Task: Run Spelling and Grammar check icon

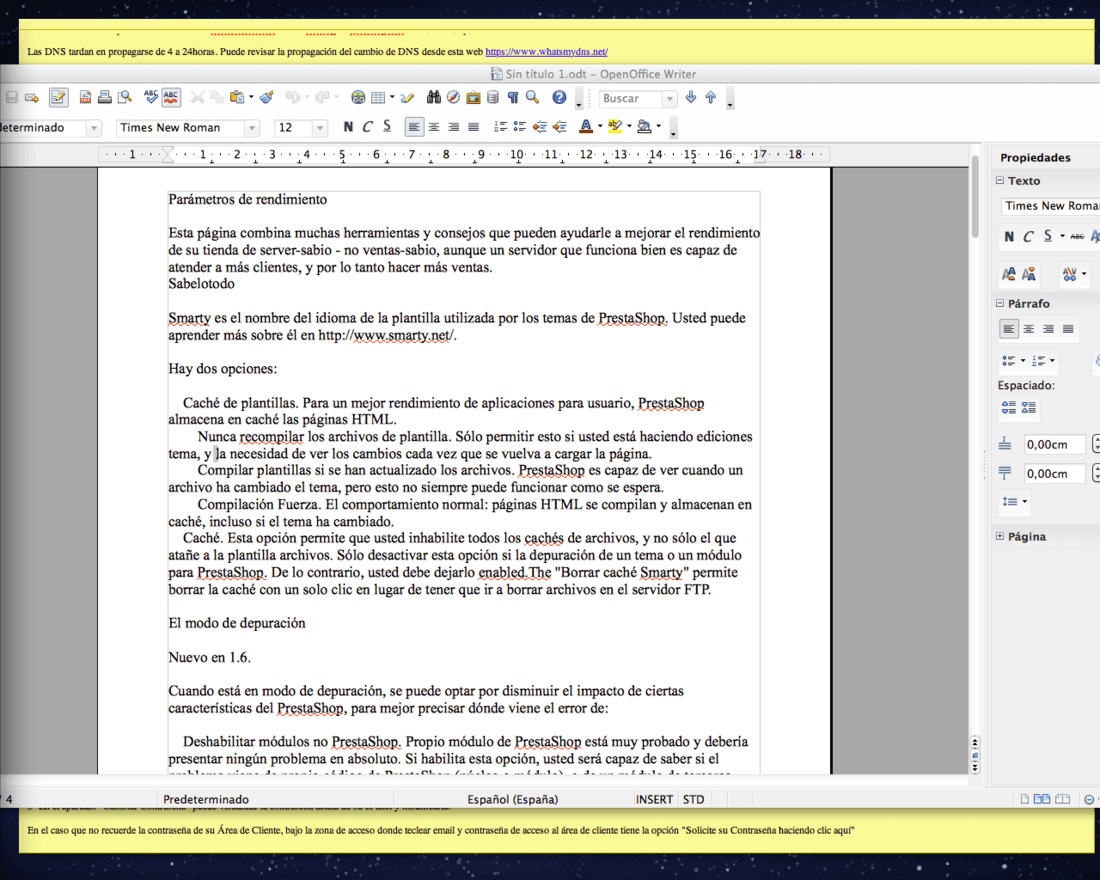Action: pos(150,98)
